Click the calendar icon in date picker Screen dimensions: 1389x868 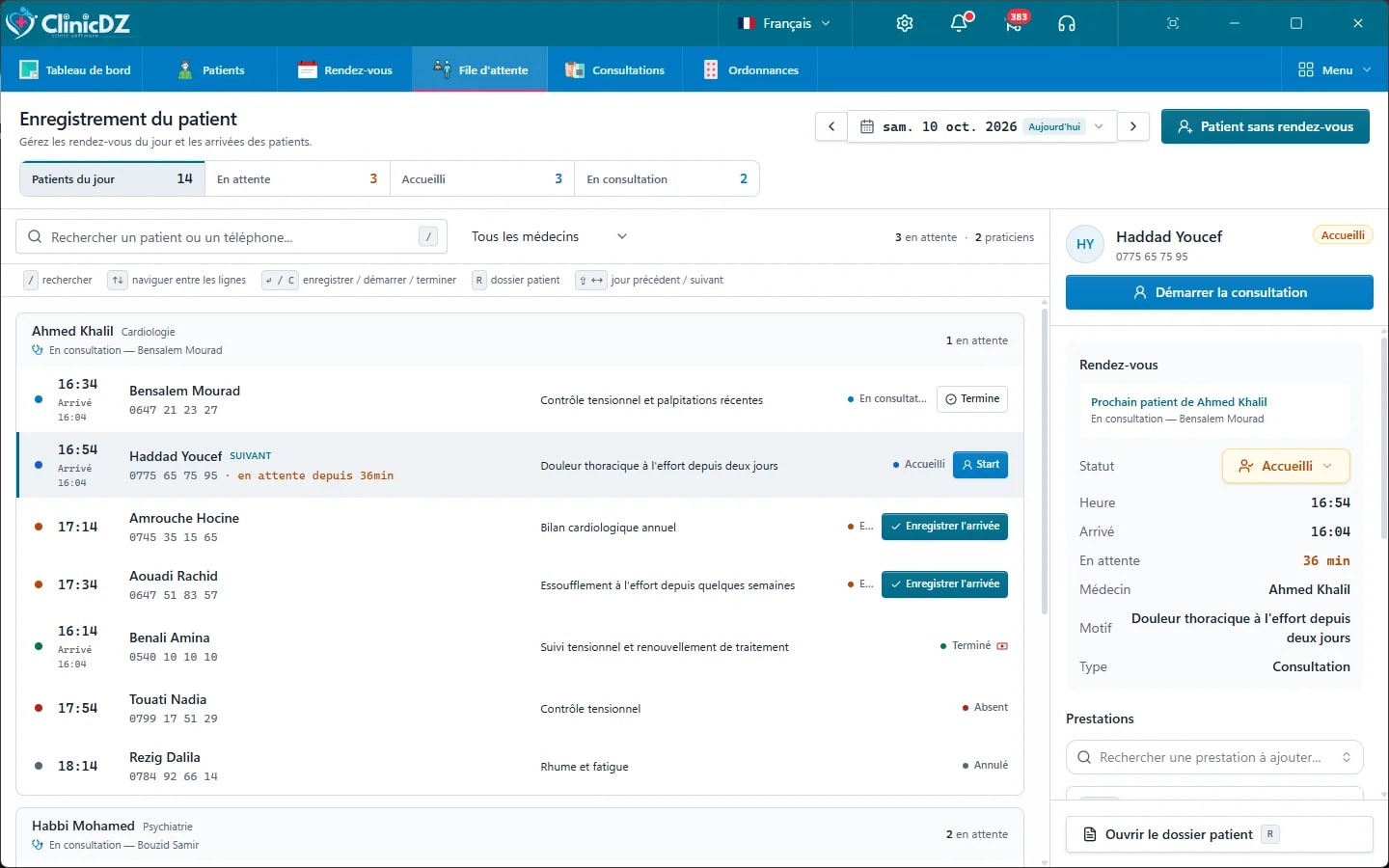coord(867,126)
